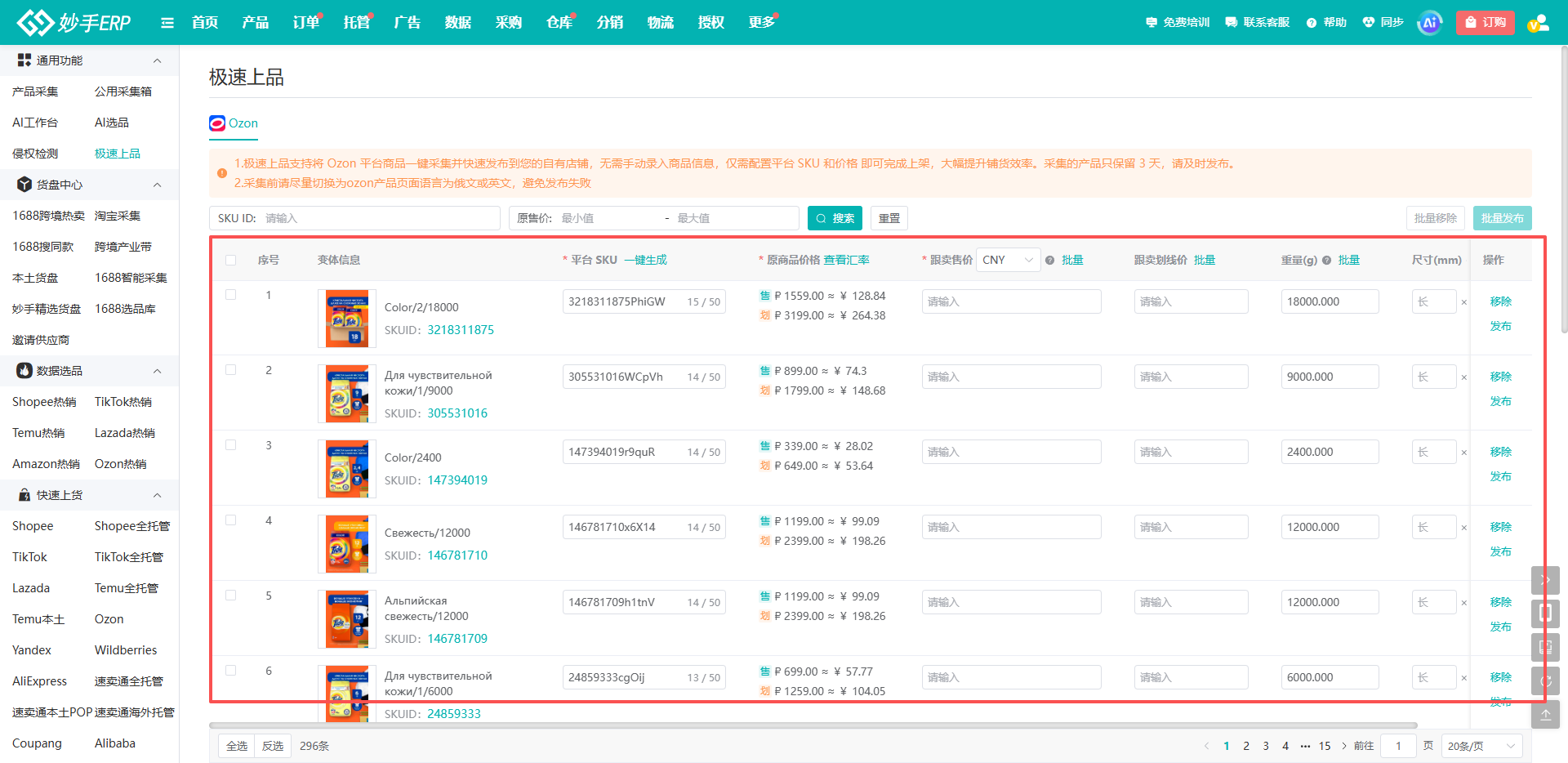Open the 产品 top menu
This screenshot has height=763, width=1568.
256,23
